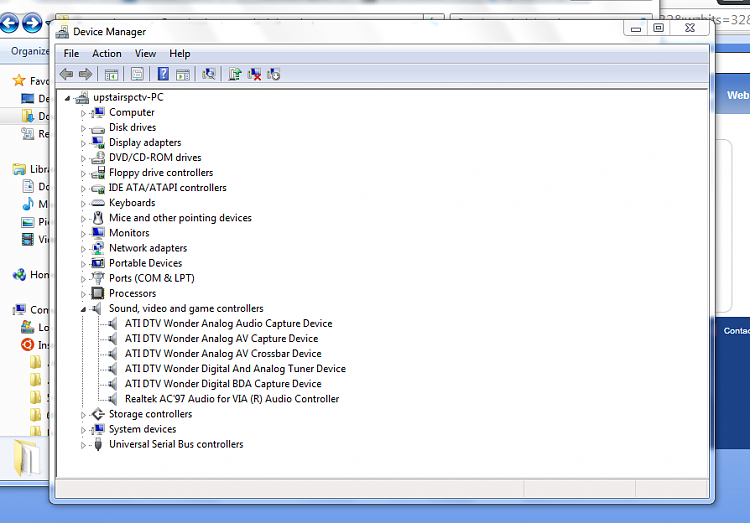Click the Back arrow in Device Manager toolbar
This screenshot has height=523, width=750.
tap(66, 74)
